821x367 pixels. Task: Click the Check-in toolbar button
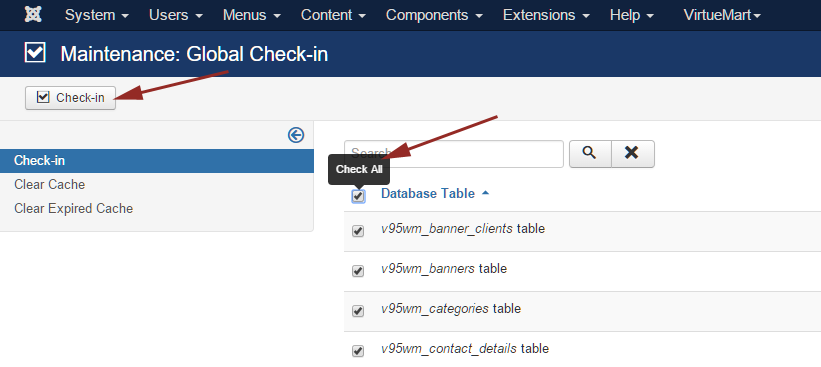point(70,97)
